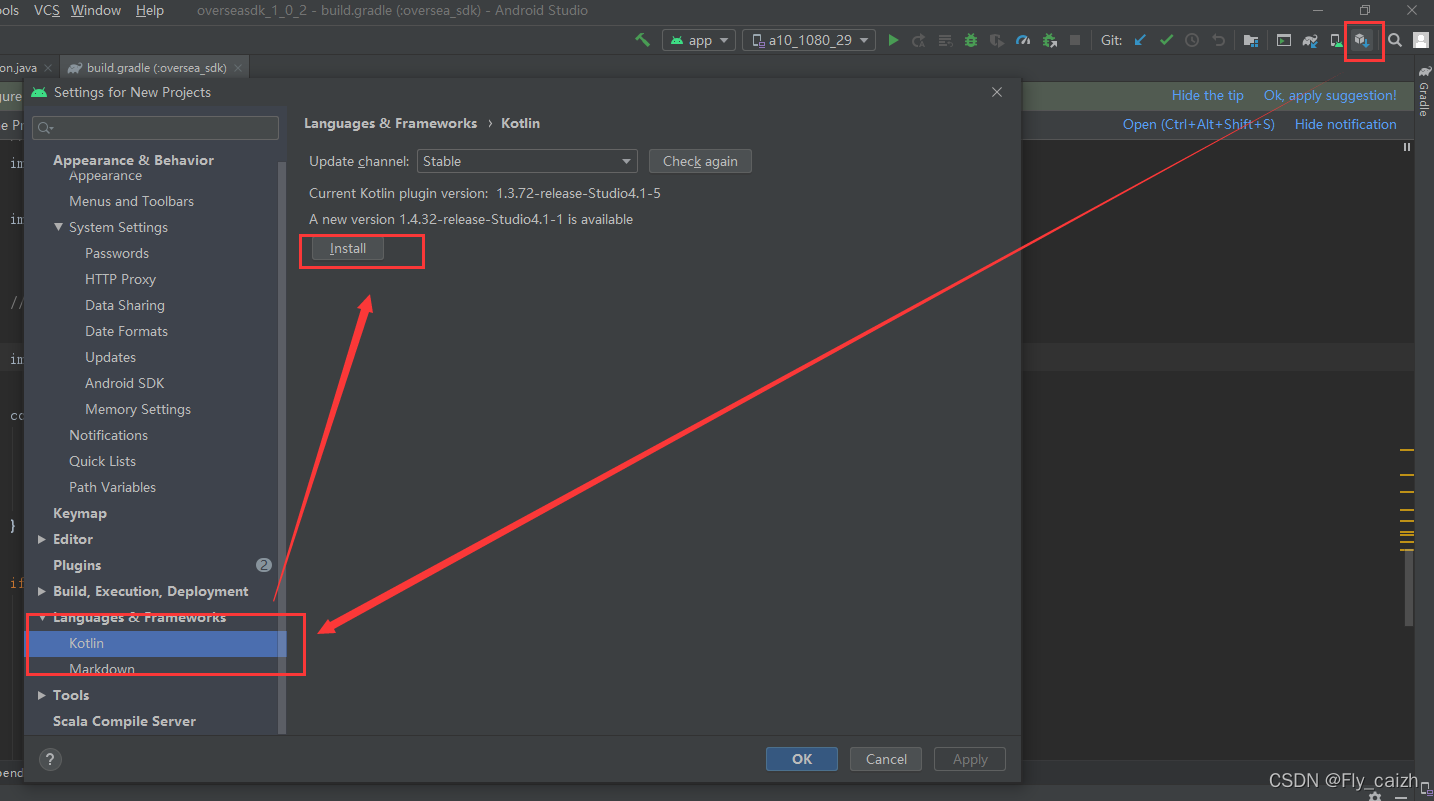This screenshot has height=801, width=1434.
Task: Click Git Update Project blue arrow
Action: pyautogui.click(x=1140, y=40)
